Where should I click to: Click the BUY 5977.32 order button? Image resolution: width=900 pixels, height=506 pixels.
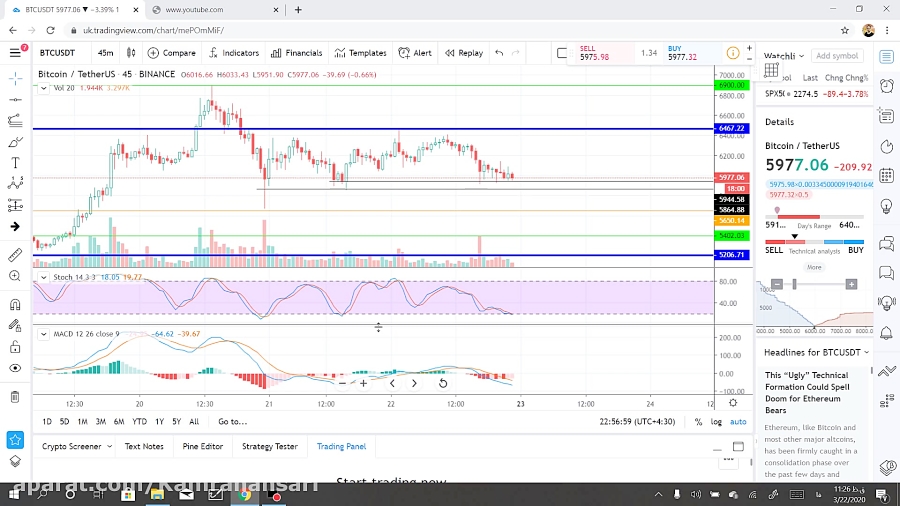[692, 53]
